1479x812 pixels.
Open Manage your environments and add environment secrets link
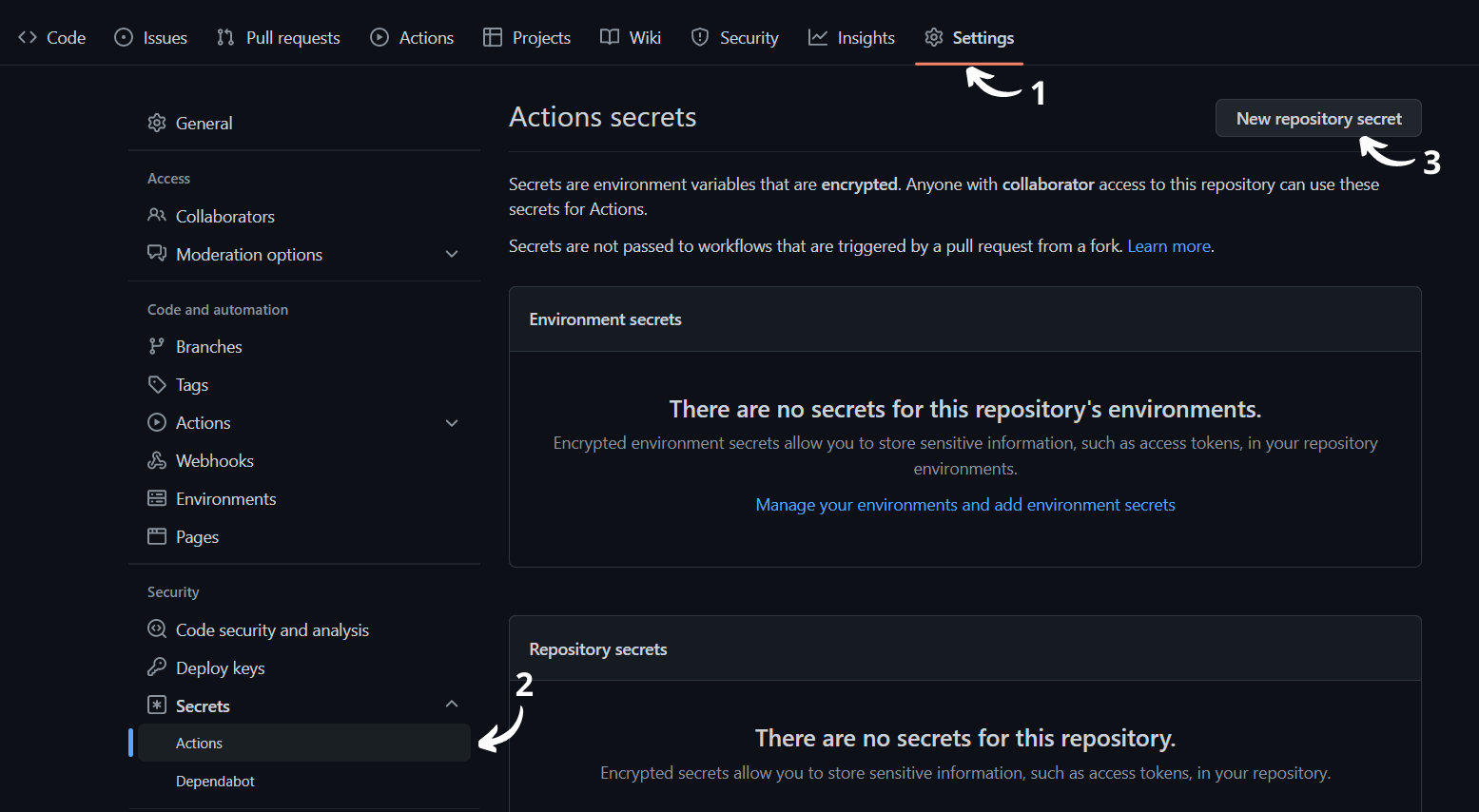click(x=965, y=505)
